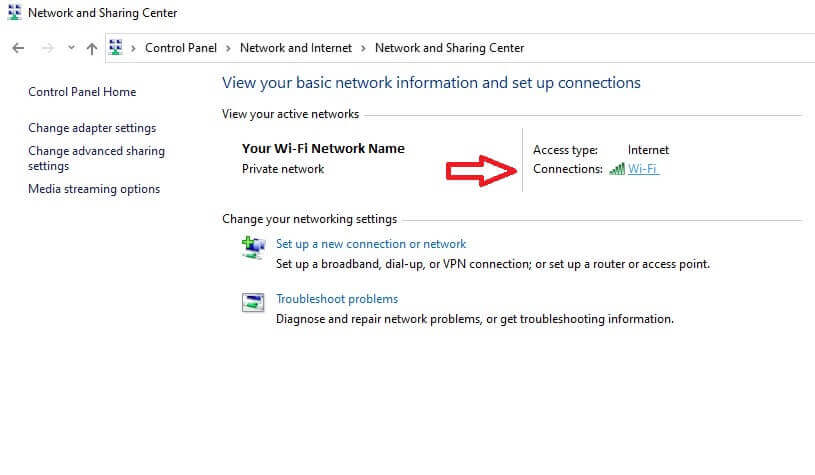Image resolution: width=815 pixels, height=475 pixels.
Task: Click the window title bar network icon
Action: coord(15,12)
